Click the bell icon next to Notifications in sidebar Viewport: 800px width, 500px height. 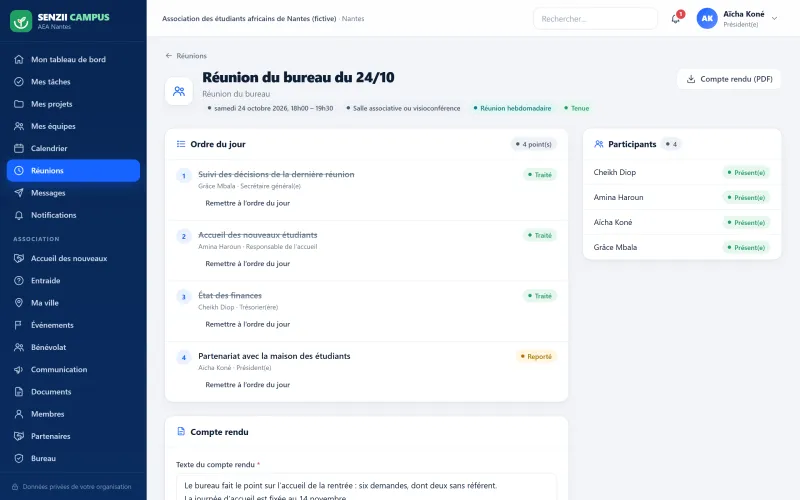pos(19,215)
